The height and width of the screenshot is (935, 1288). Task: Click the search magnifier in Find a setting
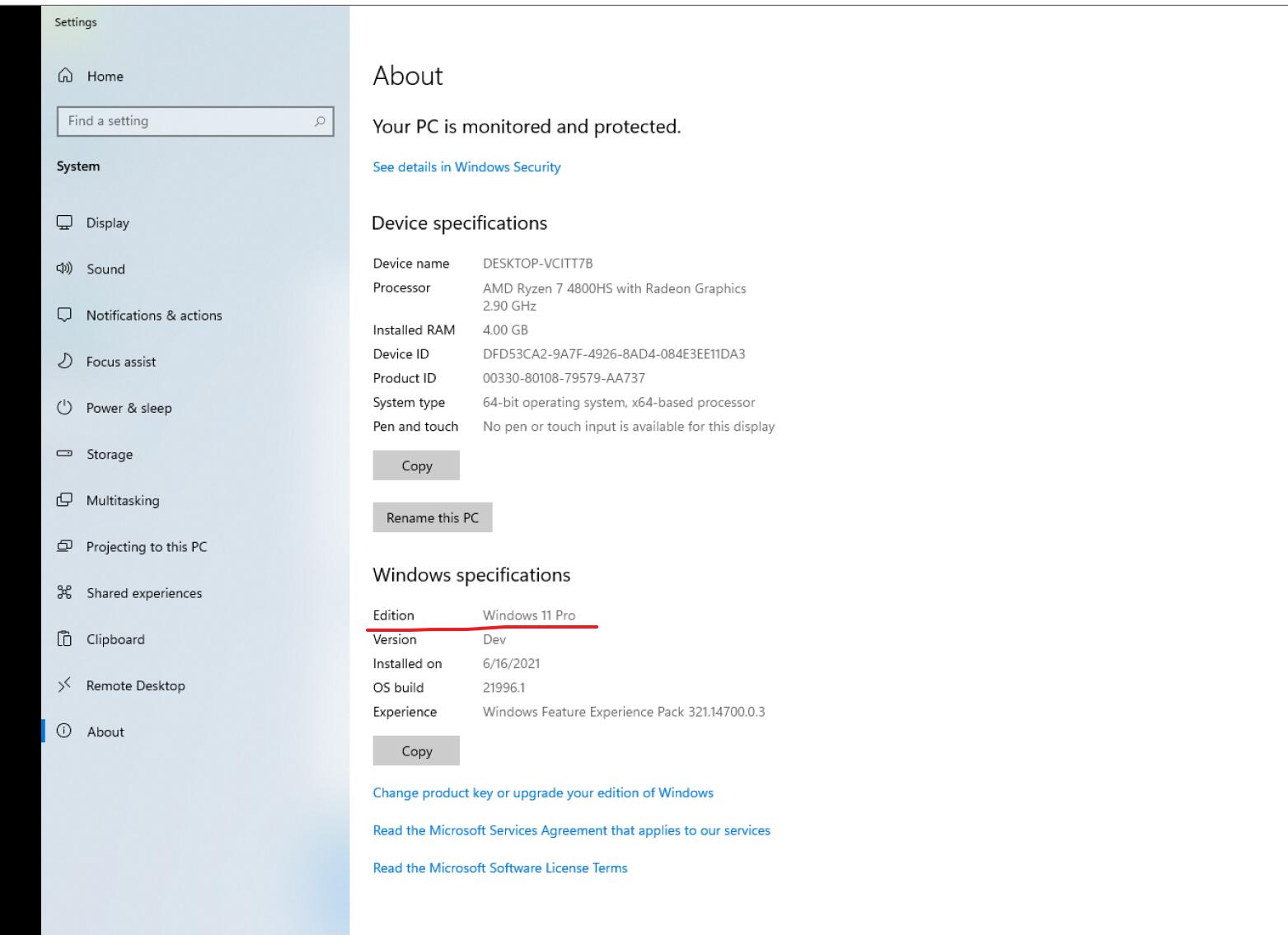tap(320, 121)
